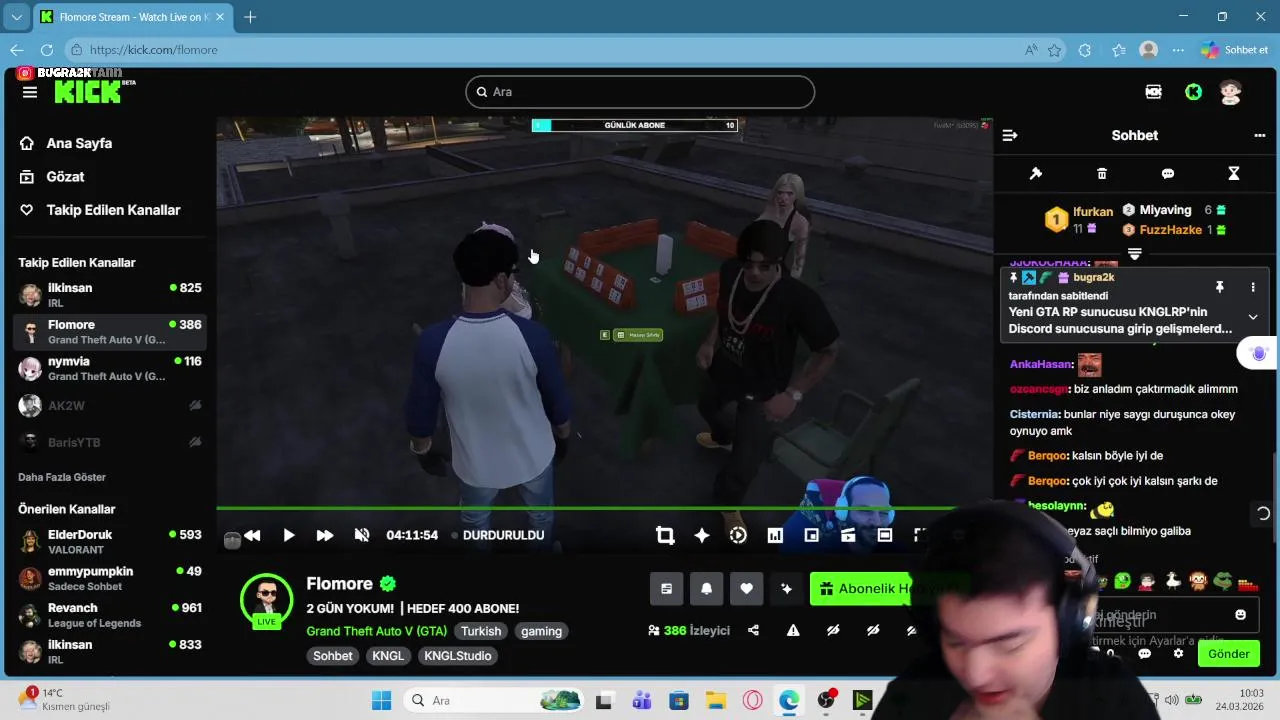Click the hourglass slow-mode icon
1280x720 pixels.
(1234, 174)
